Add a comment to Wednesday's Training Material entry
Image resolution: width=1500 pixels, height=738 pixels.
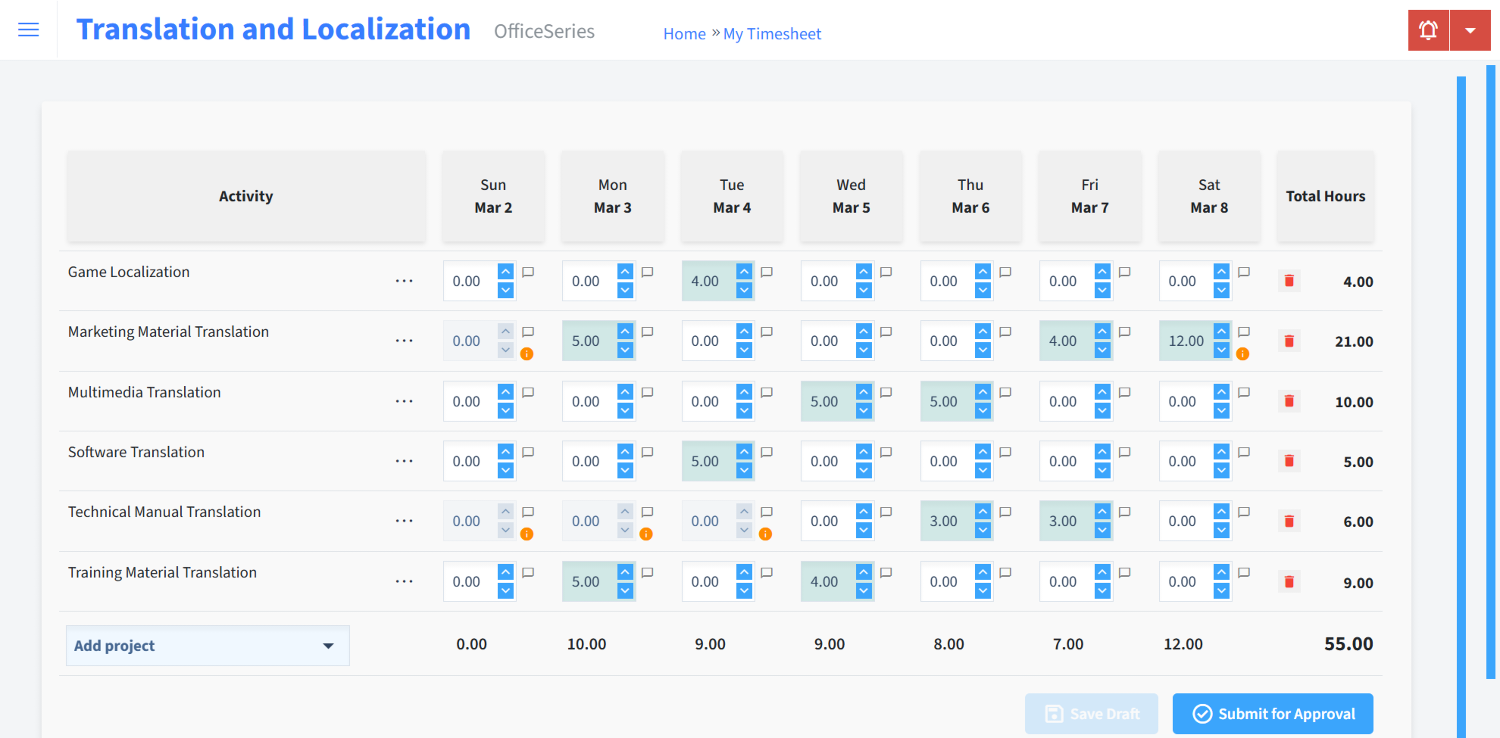(x=885, y=572)
